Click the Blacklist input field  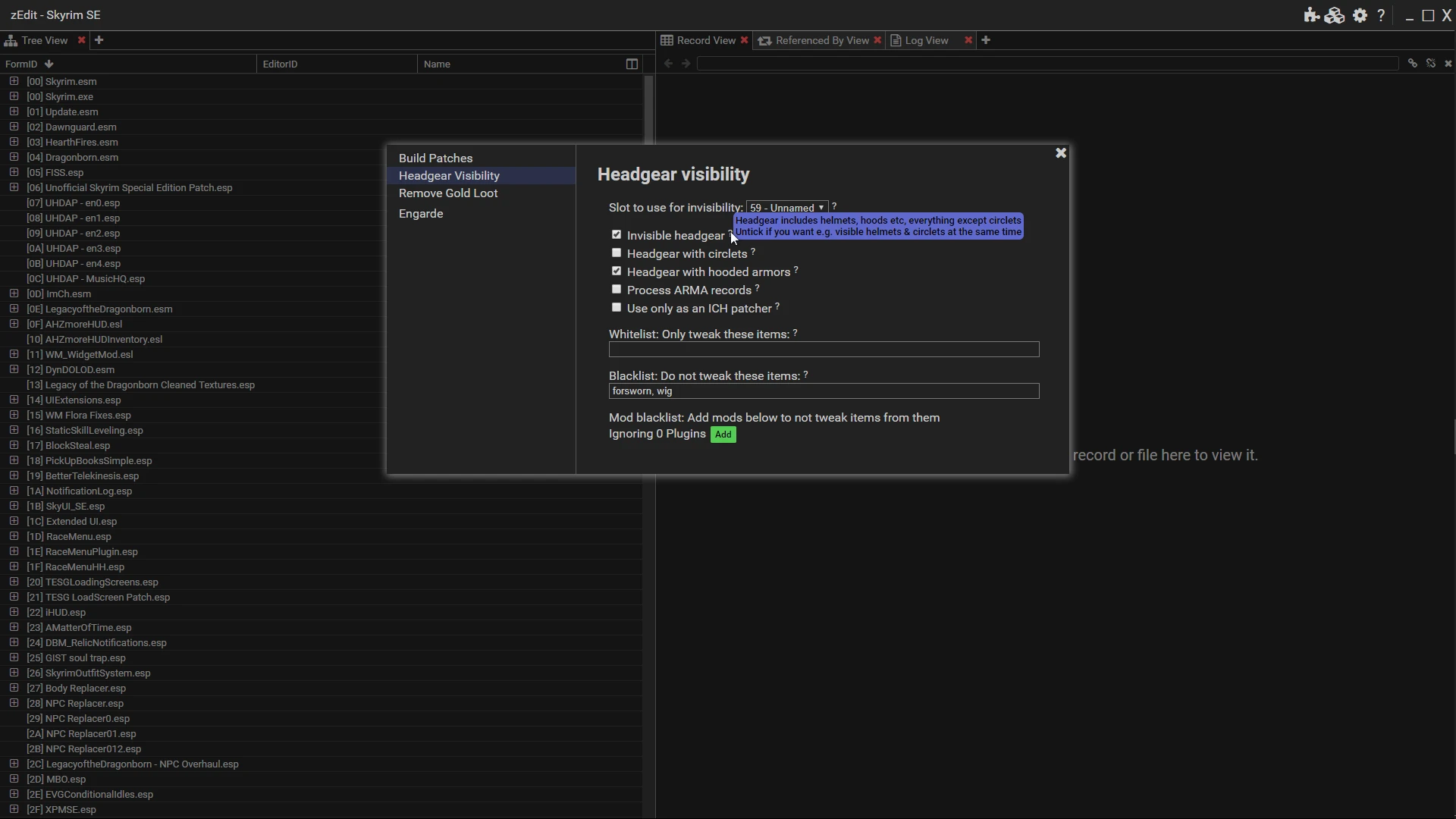[824, 391]
